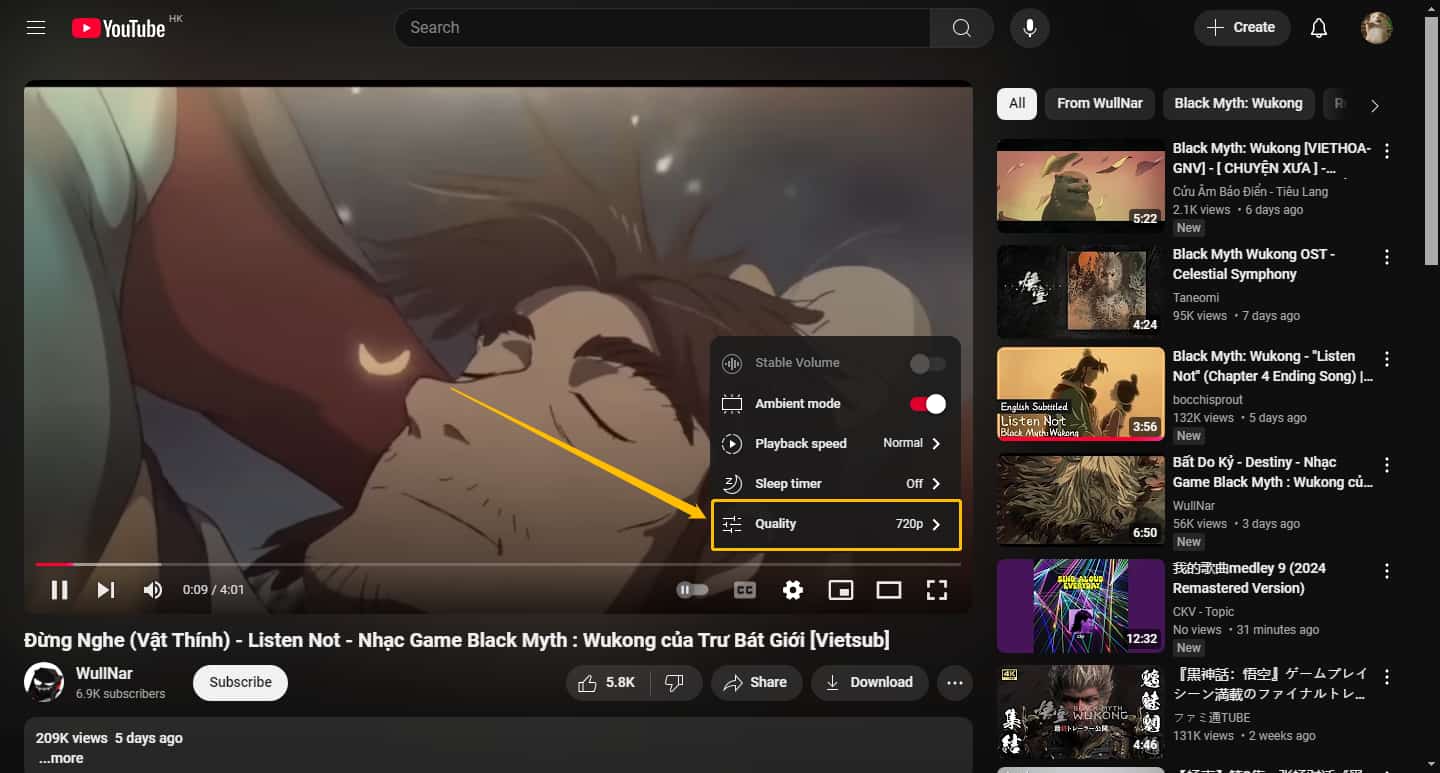Open options for Bất Do Kỷ Destiny video
The height and width of the screenshot is (773, 1440).
click(1387, 465)
